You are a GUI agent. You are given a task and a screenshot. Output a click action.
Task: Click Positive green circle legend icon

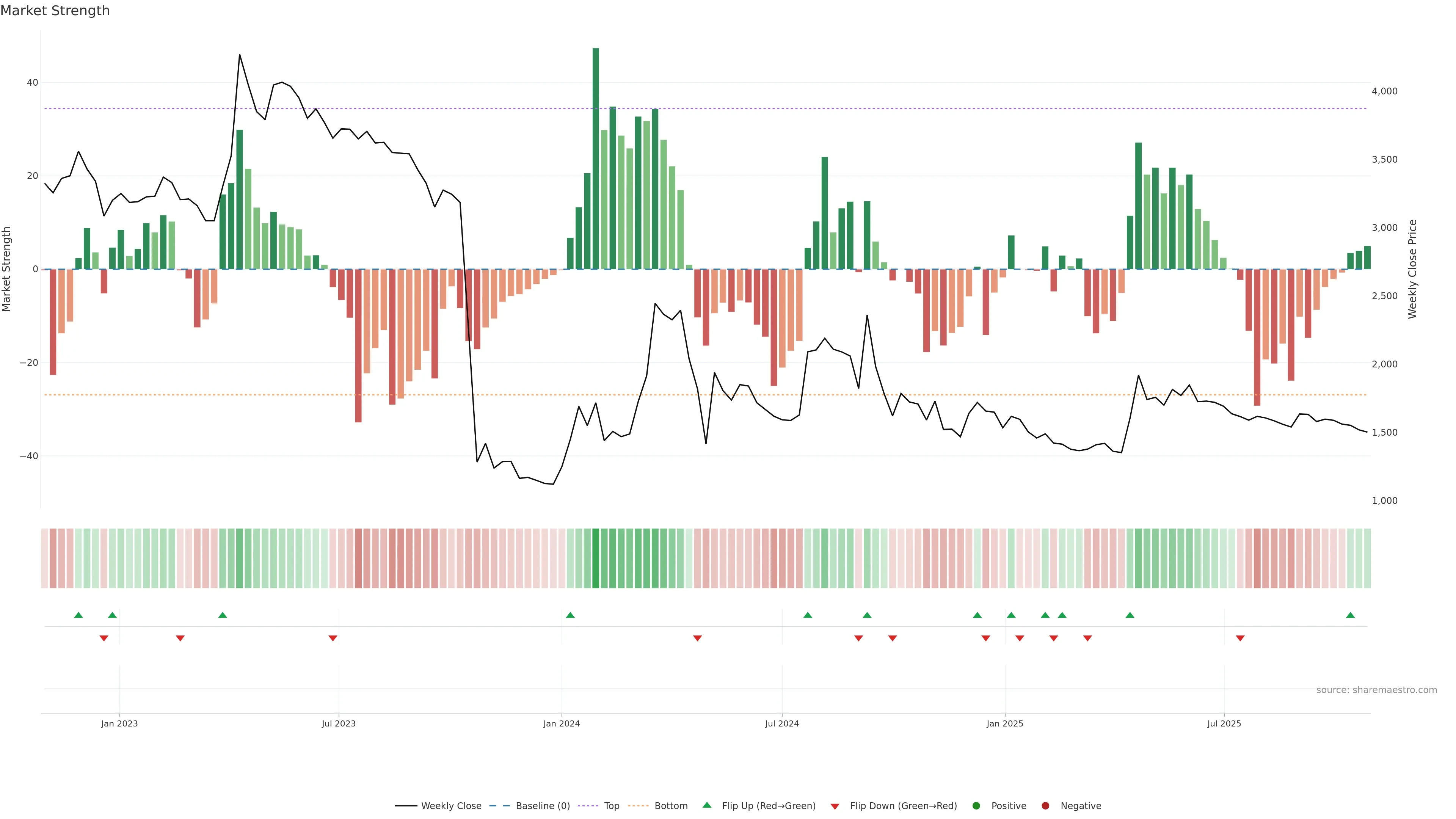[976, 805]
